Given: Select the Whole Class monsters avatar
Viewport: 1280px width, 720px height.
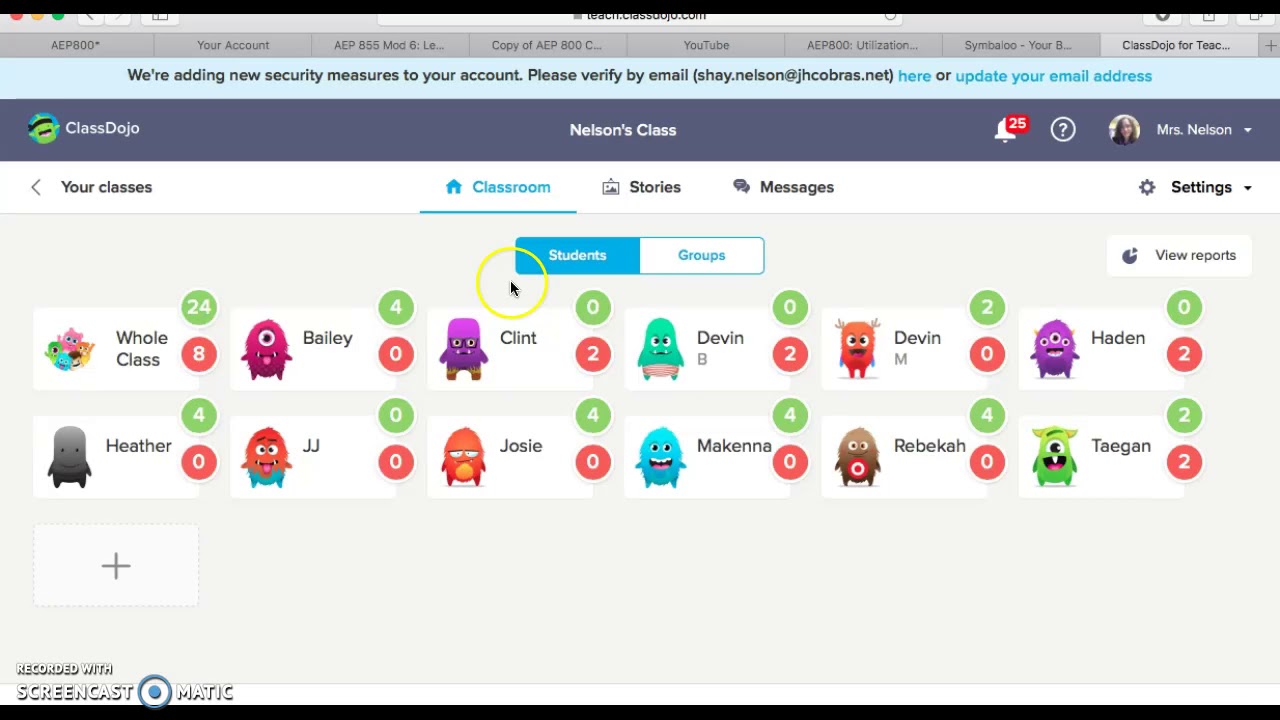Looking at the screenshot, I should [70, 349].
